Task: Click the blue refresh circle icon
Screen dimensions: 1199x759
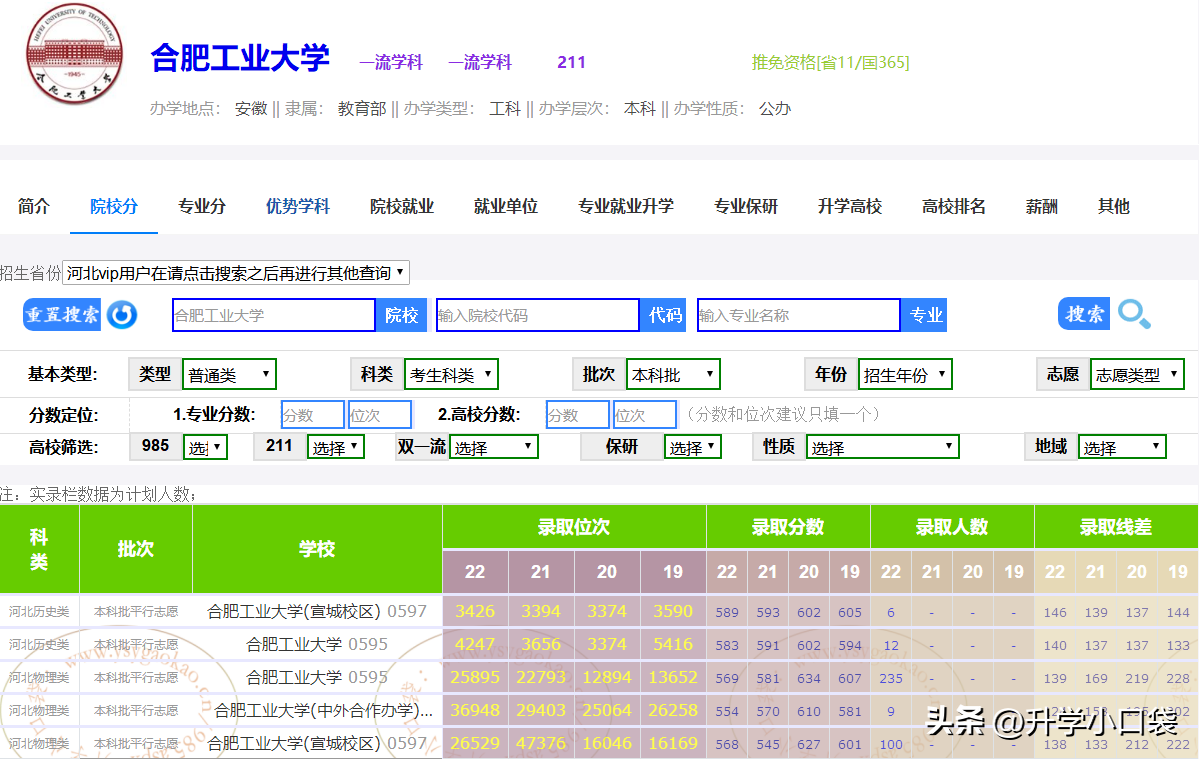Action: [122, 315]
